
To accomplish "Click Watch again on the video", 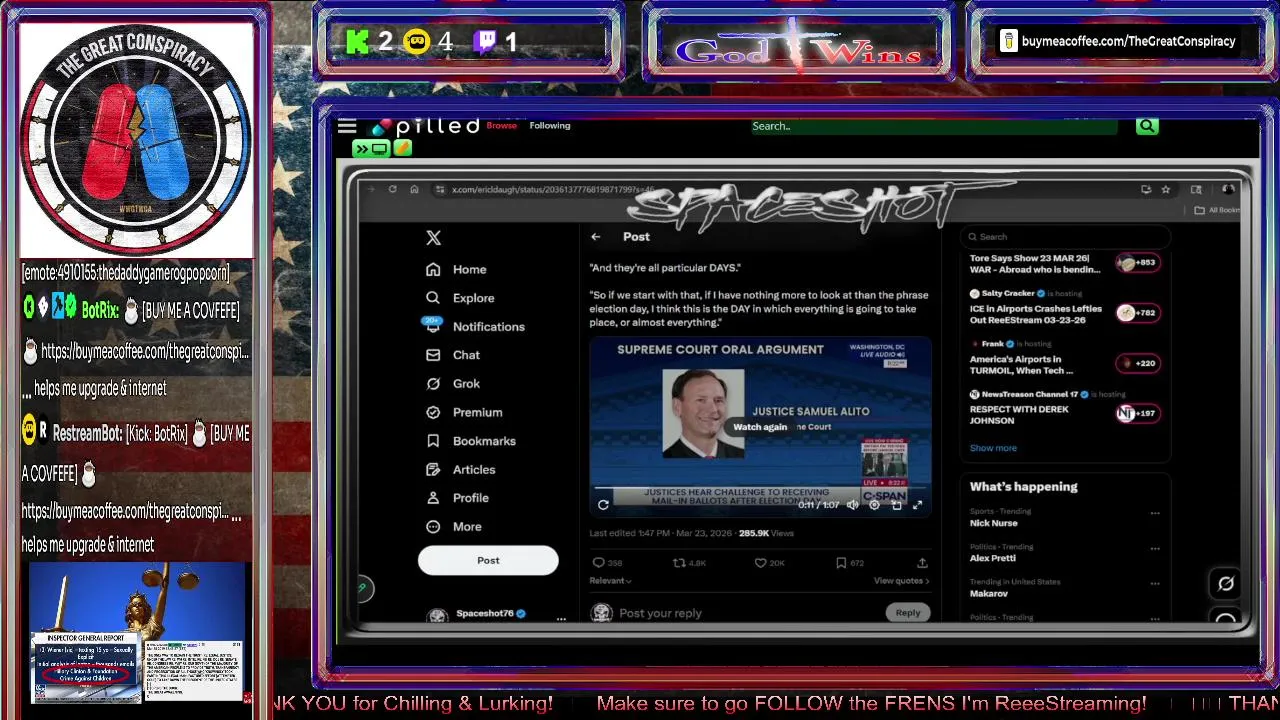I will coord(760,427).
